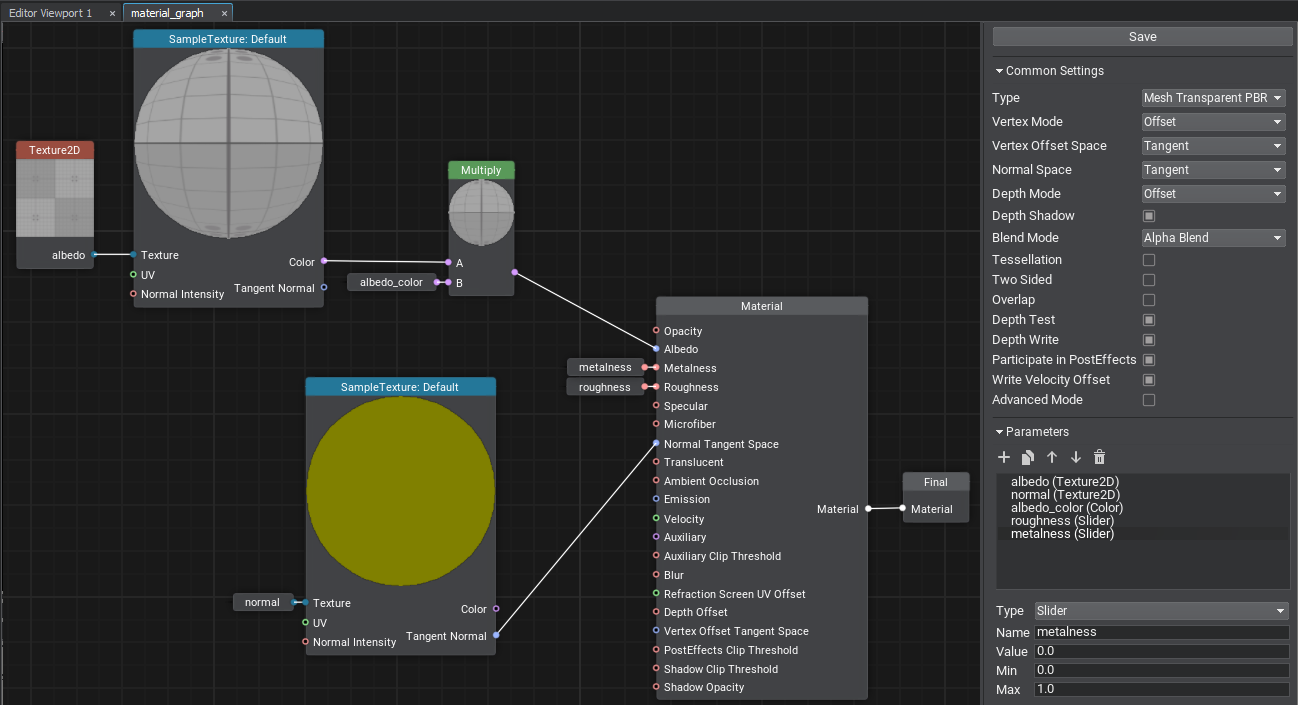Click the add parameter plus icon
This screenshot has width=1298, height=705.
tap(1004, 457)
